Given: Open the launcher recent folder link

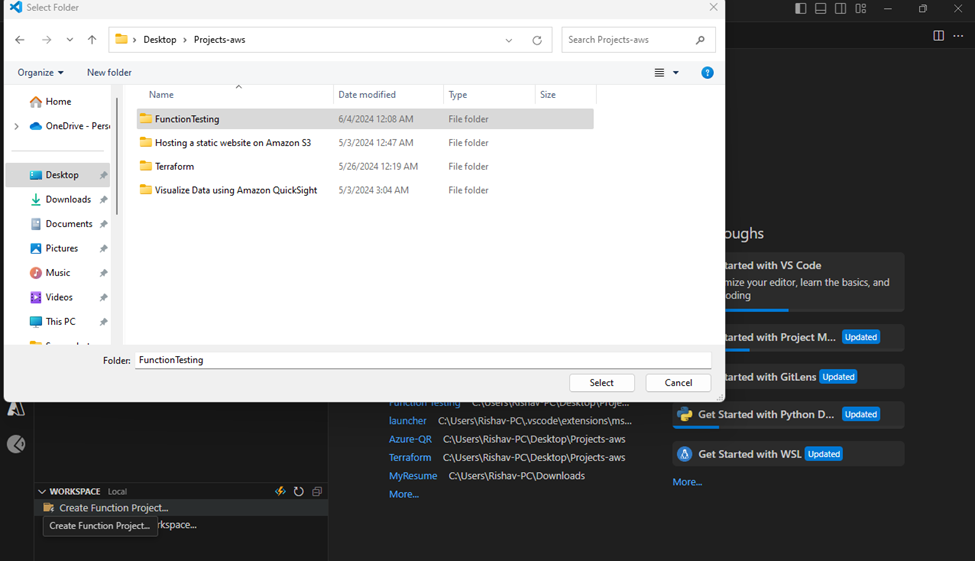Looking at the screenshot, I should point(407,421).
